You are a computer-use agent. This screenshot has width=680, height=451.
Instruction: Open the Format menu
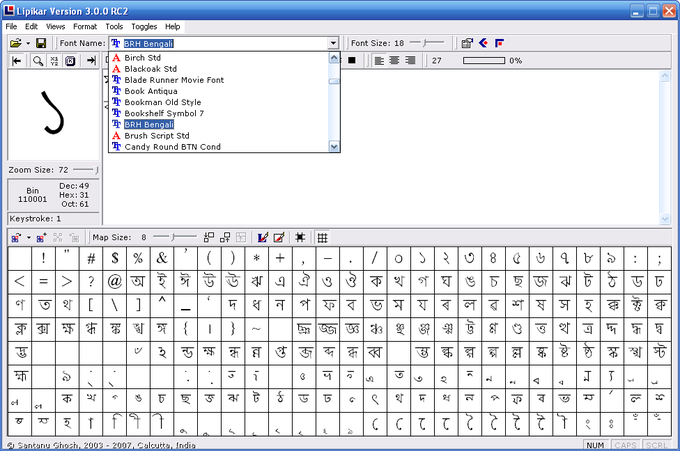tap(85, 26)
